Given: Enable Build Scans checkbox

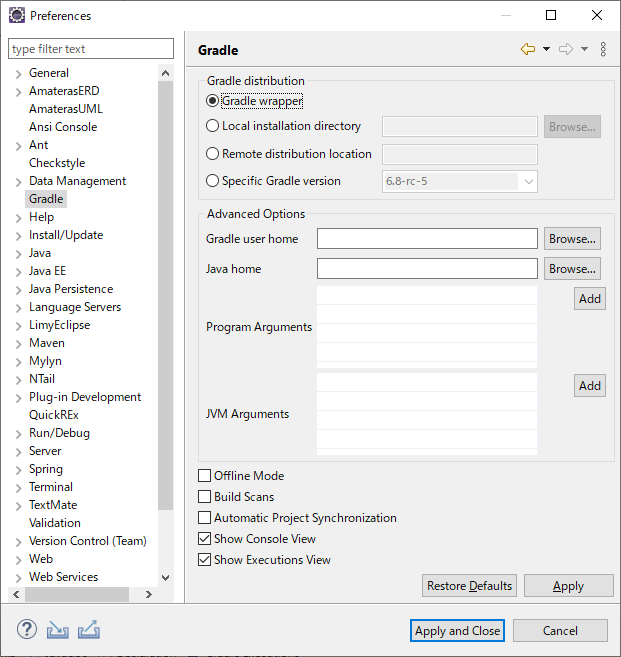Looking at the screenshot, I should pos(204,497).
